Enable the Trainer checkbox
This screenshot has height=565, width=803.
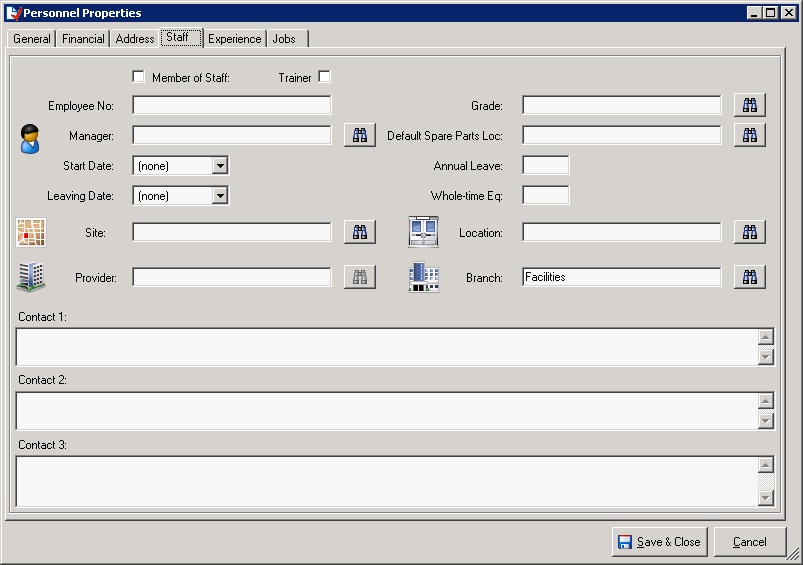pos(324,77)
